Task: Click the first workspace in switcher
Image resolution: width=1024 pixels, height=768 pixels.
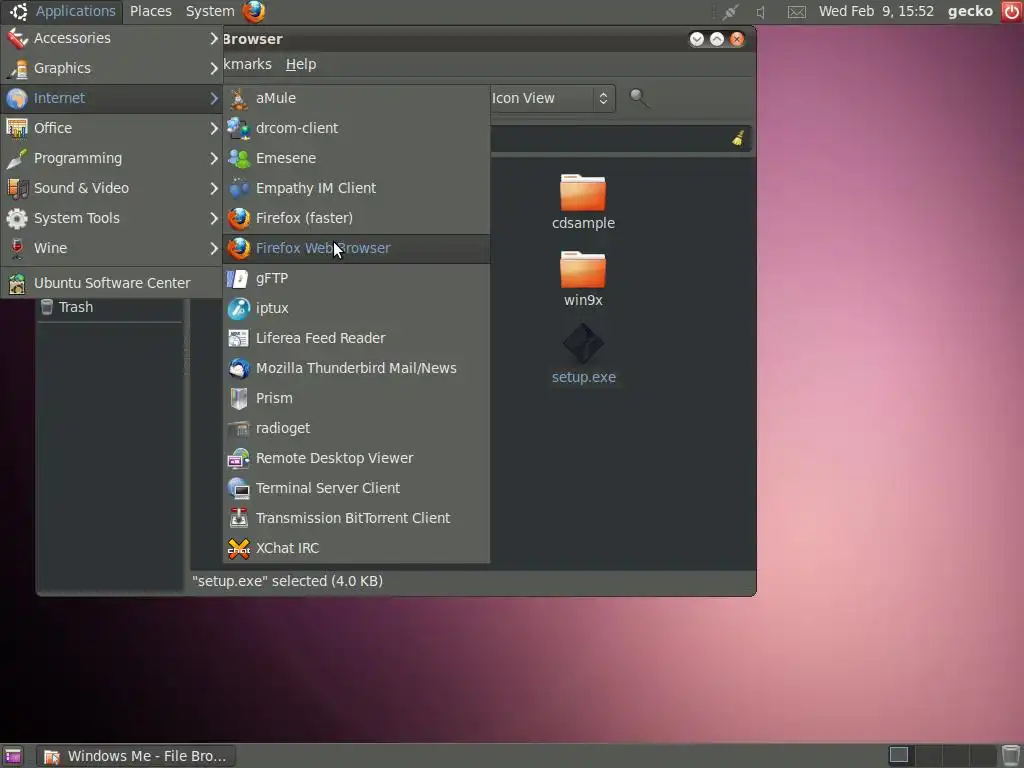Action: (899, 755)
